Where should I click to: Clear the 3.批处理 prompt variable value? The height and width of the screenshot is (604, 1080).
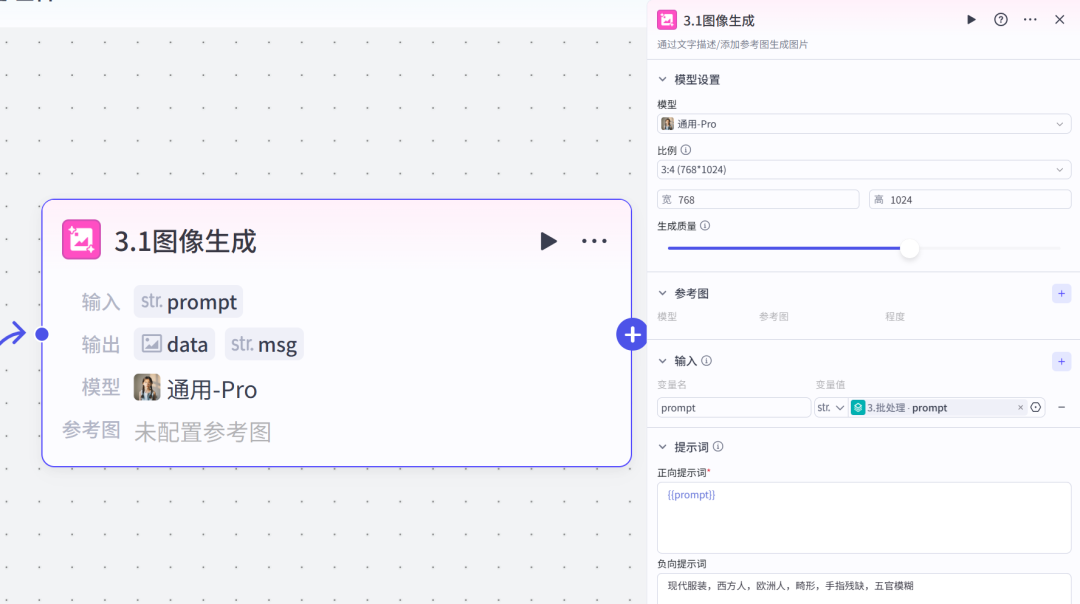pos(1021,408)
